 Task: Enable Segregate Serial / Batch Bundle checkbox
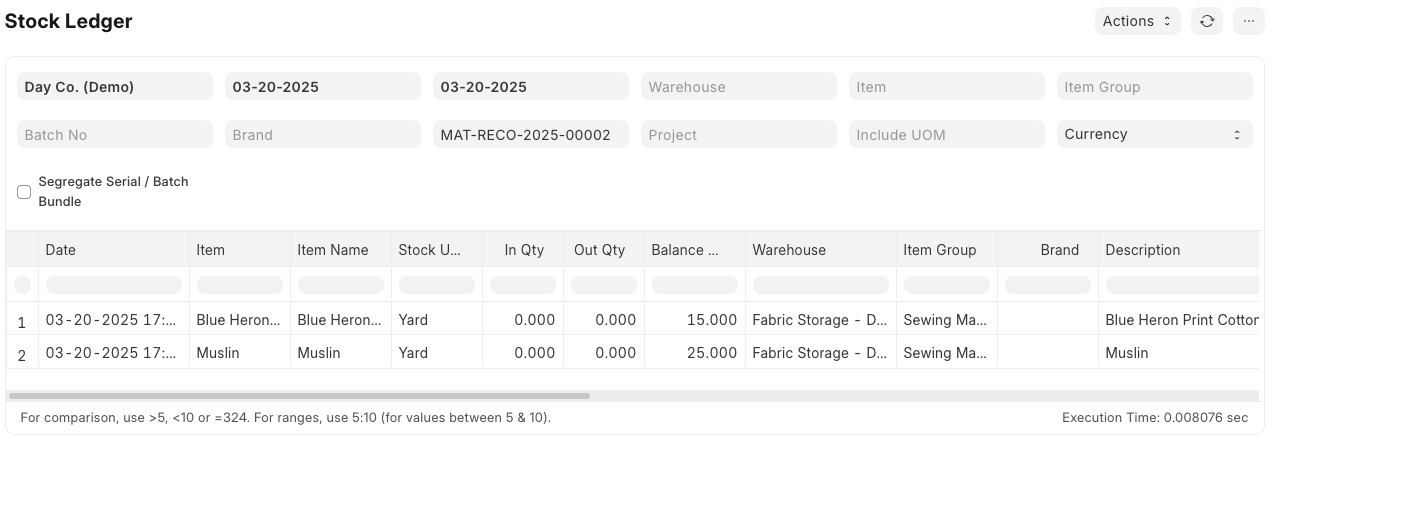point(24,192)
